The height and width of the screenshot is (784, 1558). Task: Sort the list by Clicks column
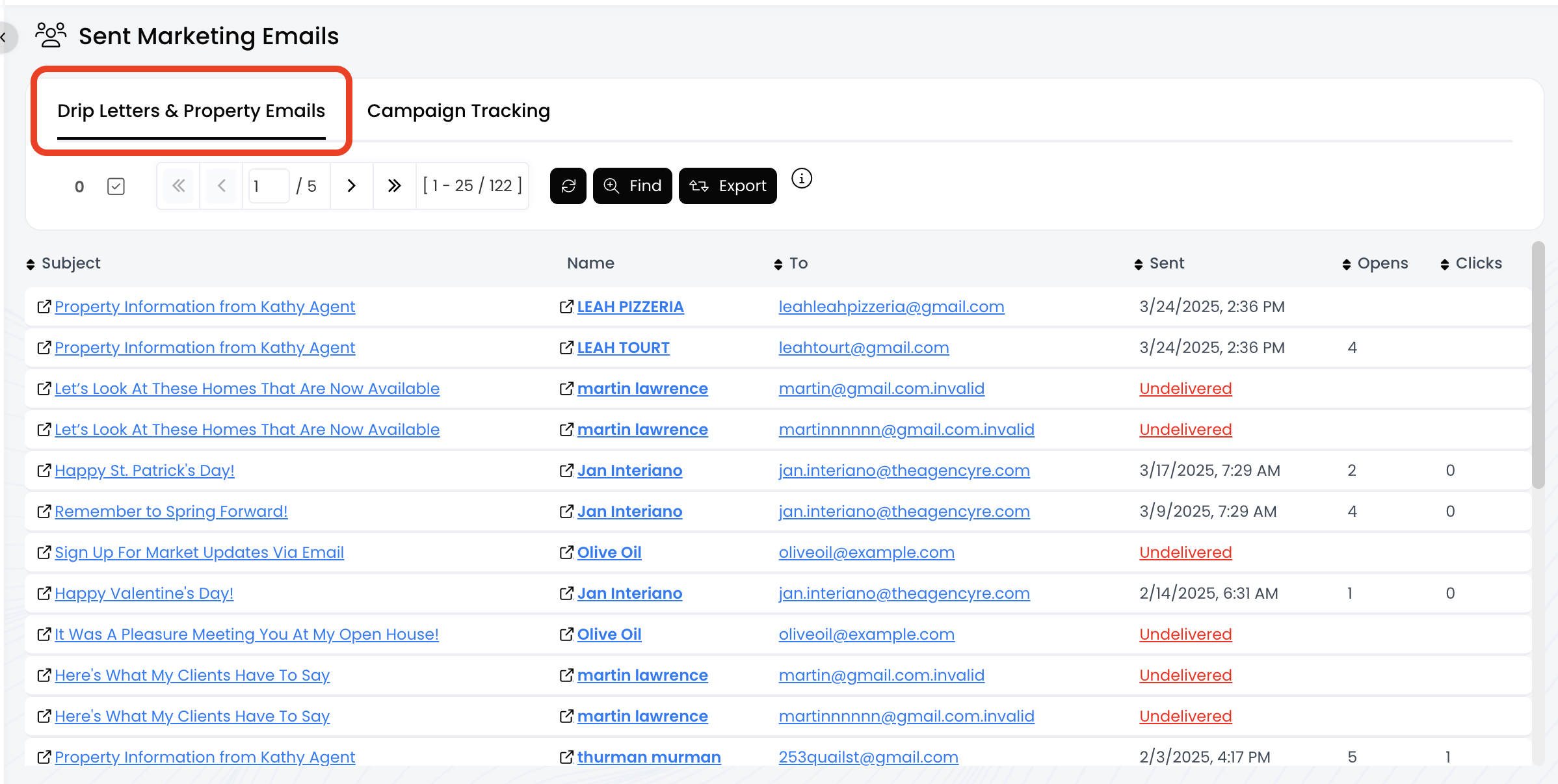[x=1471, y=263]
